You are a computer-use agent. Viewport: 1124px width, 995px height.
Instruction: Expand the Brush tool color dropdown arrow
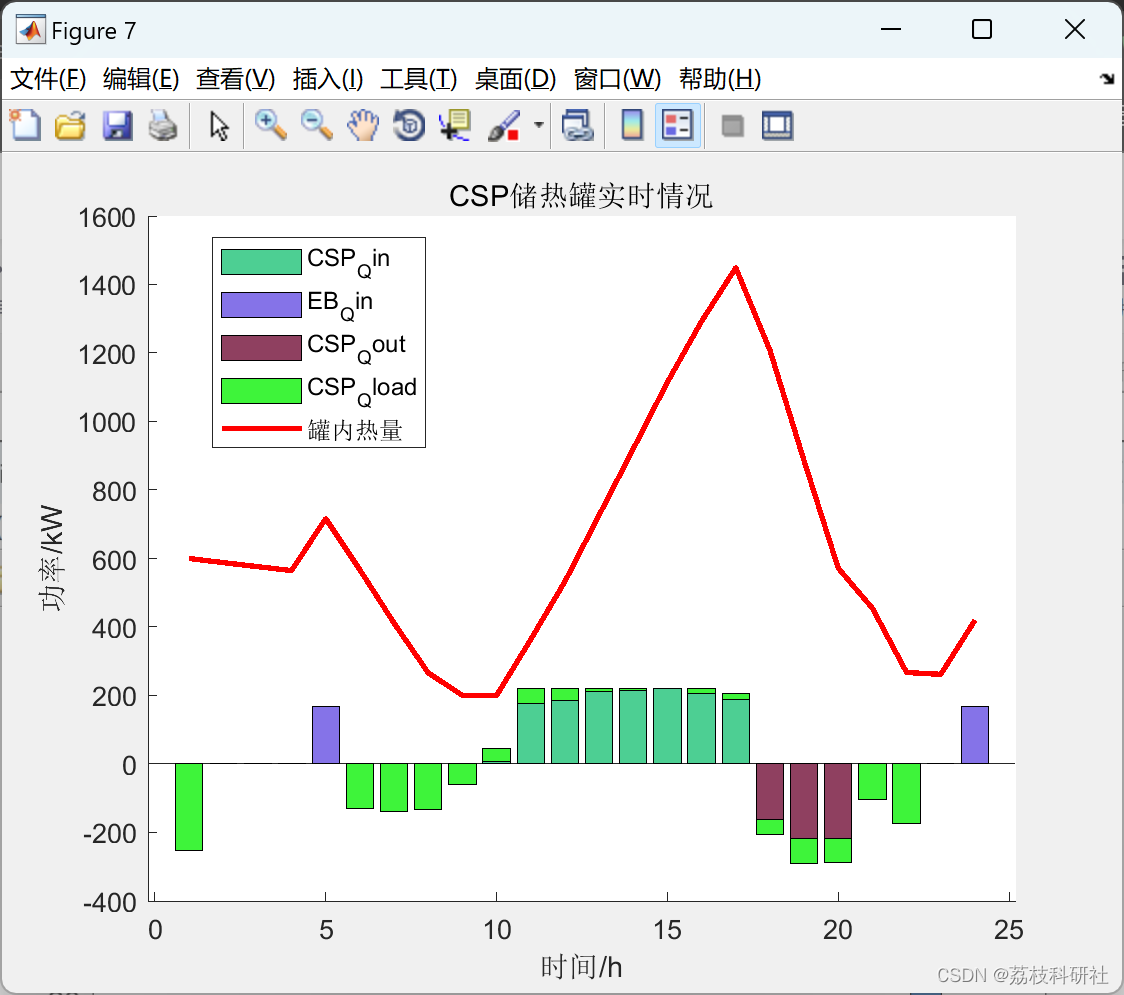tap(538, 125)
